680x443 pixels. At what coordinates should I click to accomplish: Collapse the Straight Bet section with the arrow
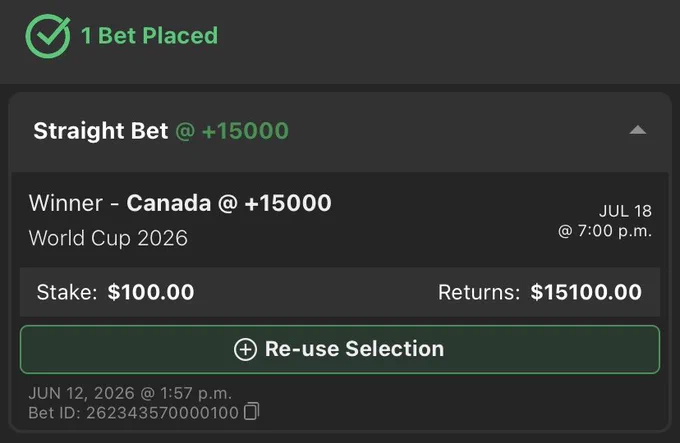click(638, 130)
